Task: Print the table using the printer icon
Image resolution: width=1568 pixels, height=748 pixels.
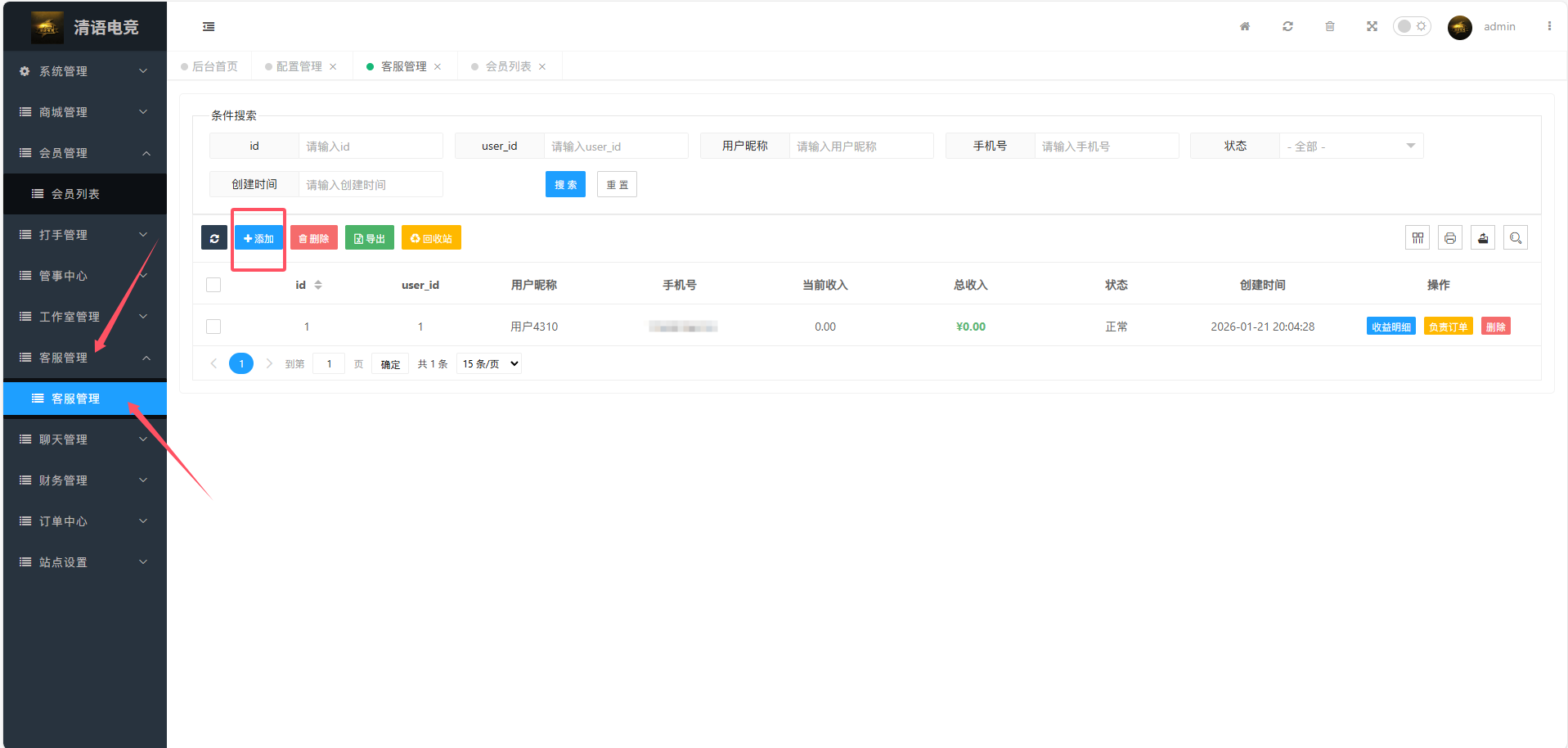Action: click(x=1450, y=238)
